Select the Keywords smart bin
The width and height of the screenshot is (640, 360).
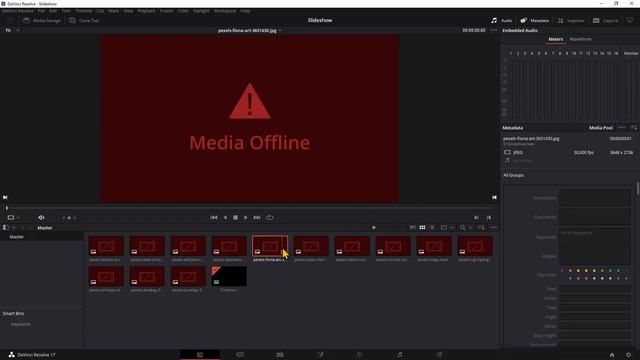tap(21, 324)
